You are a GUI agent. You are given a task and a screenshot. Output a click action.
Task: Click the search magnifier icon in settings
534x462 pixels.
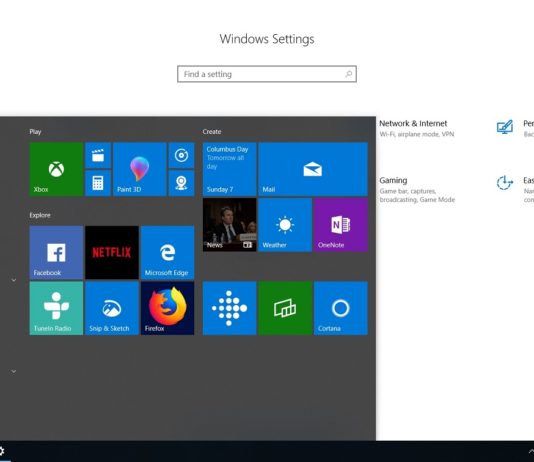[348, 74]
